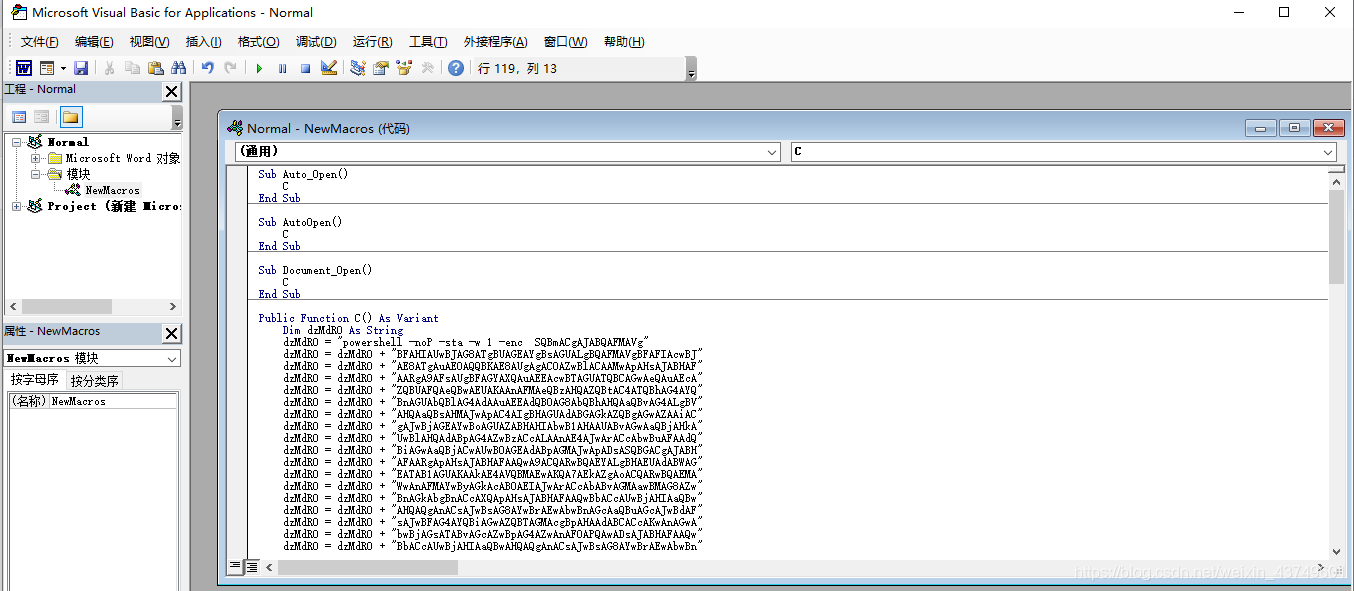
Task: Switch to 按分类序 properties tab
Action: [x=95, y=381]
